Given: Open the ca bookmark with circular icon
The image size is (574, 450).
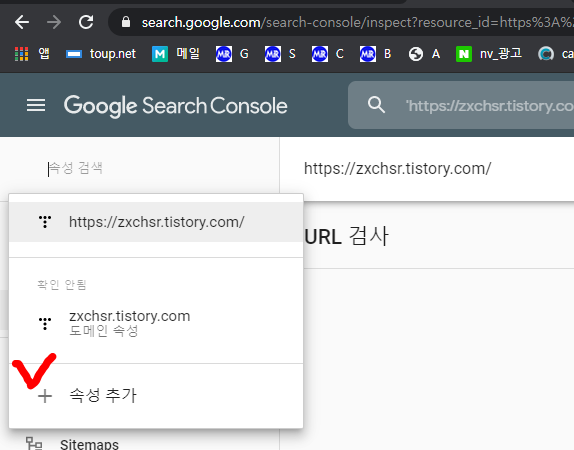Looking at the screenshot, I should (x=556, y=54).
